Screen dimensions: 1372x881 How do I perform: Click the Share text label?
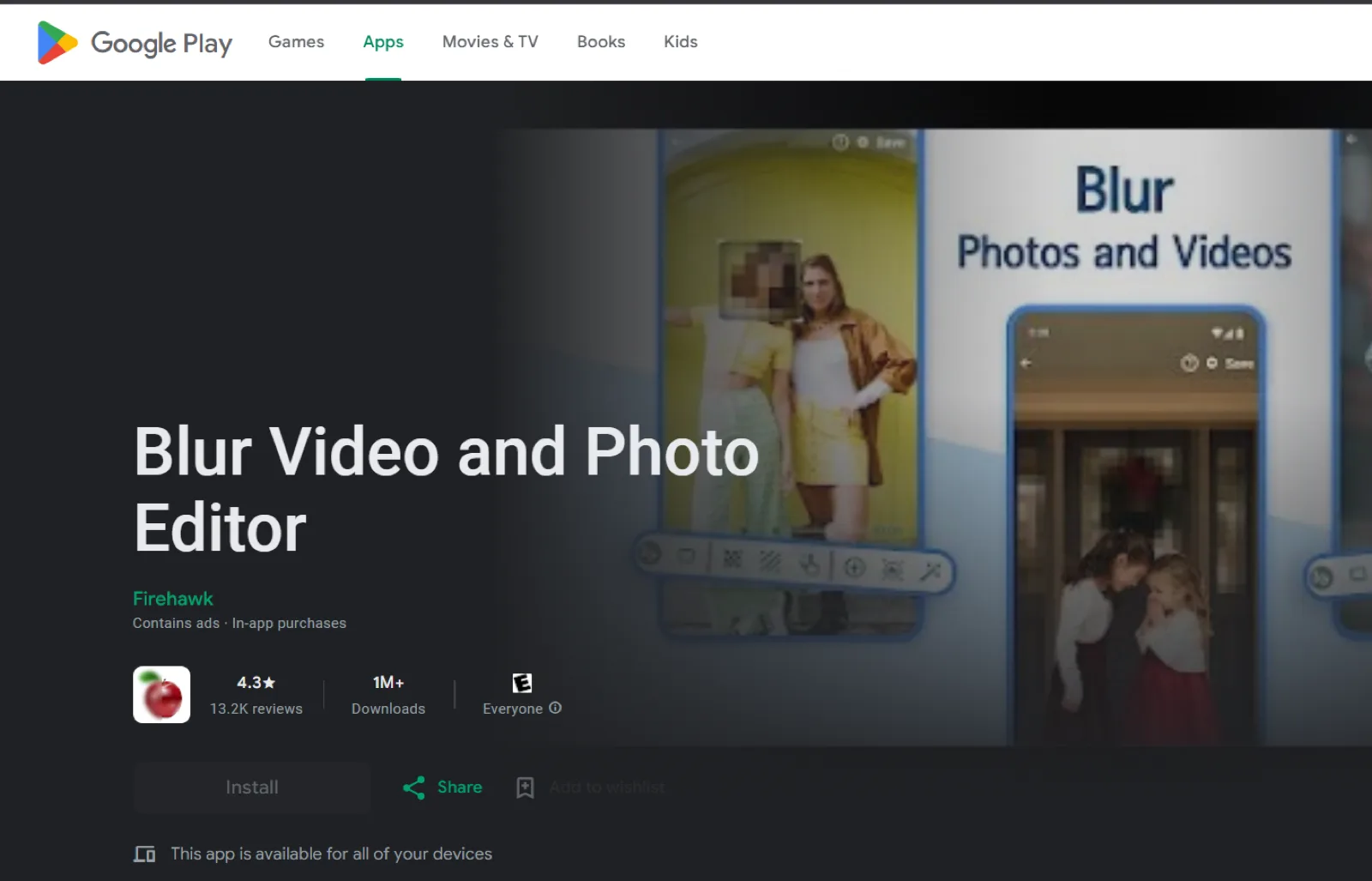[460, 787]
